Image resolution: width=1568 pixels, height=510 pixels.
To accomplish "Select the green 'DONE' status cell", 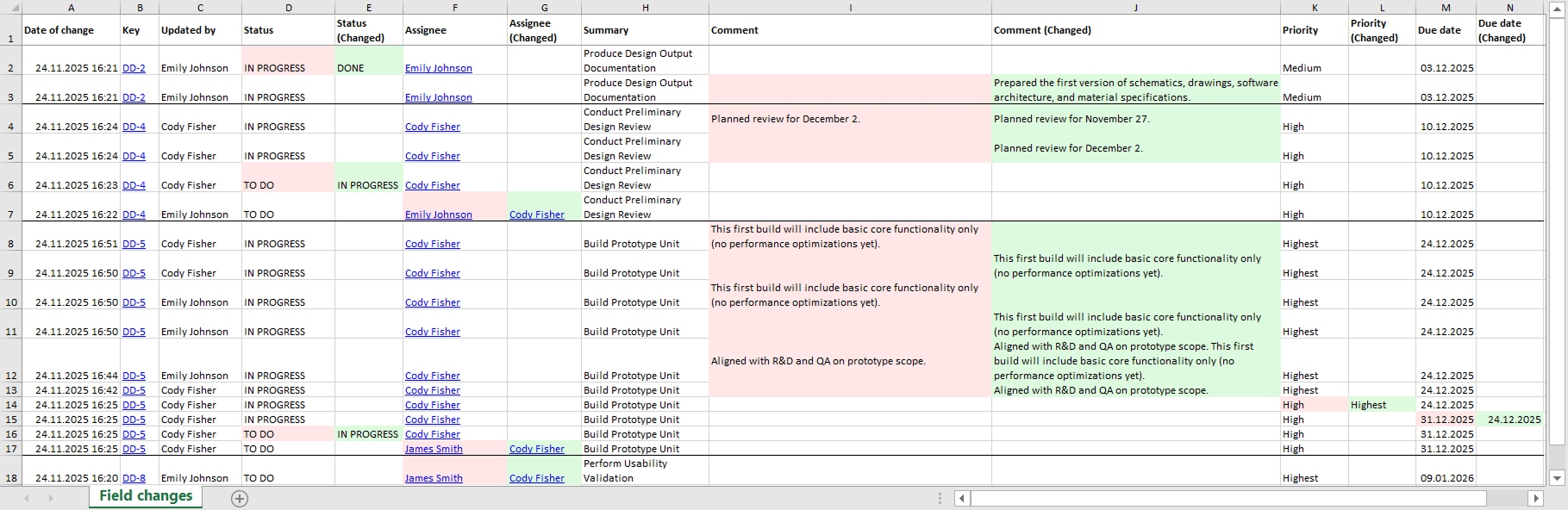I will click(368, 60).
